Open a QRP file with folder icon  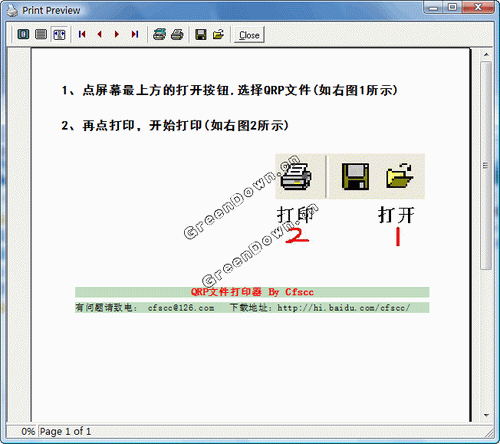pyautogui.click(x=218, y=34)
